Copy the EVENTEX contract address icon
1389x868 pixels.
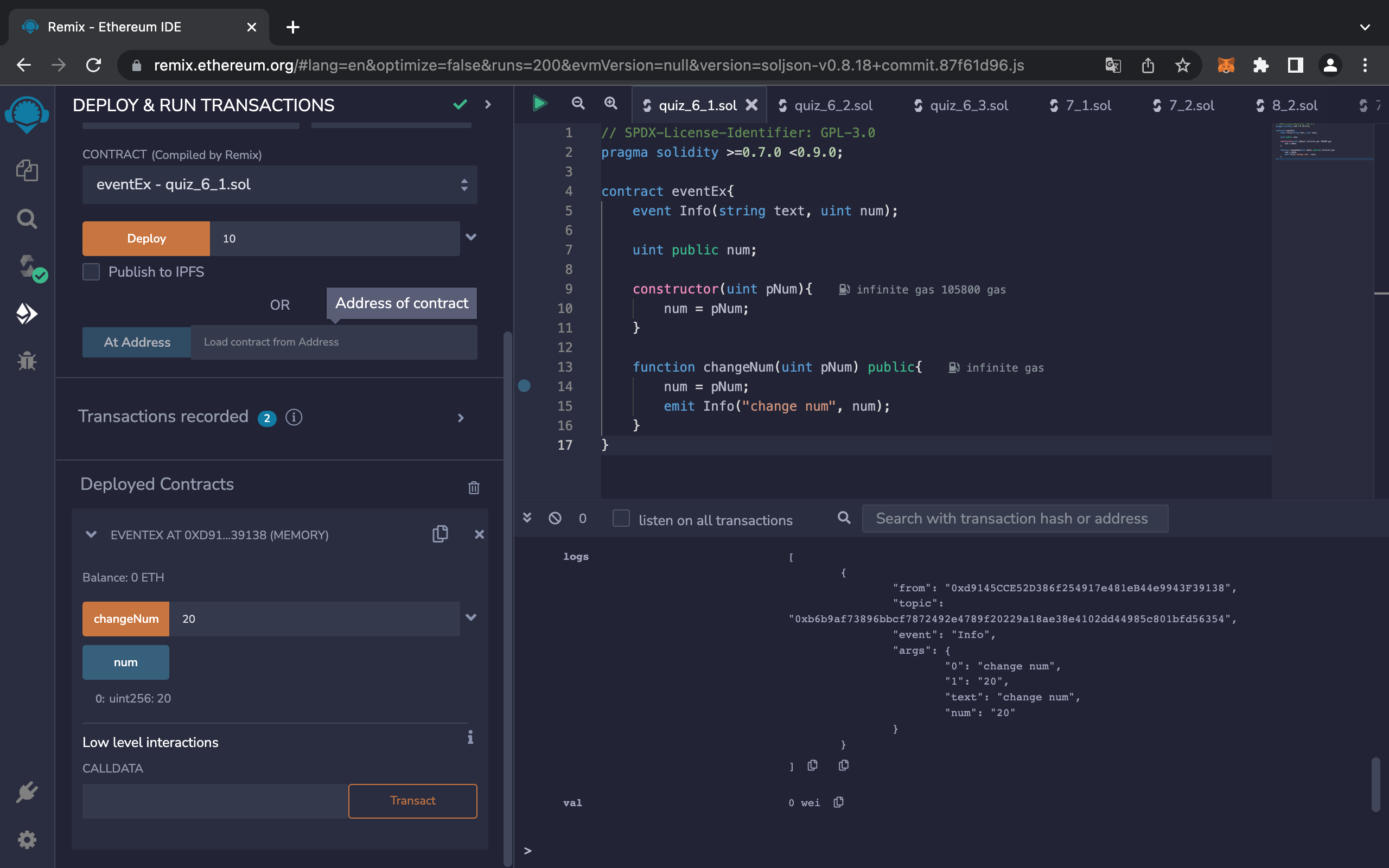[440, 534]
